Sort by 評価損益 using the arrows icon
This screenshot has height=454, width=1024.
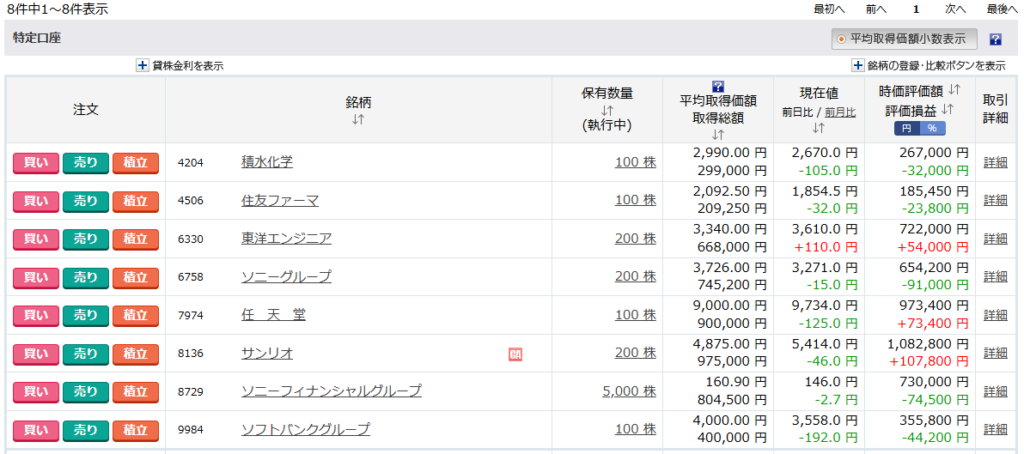[947, 109]
